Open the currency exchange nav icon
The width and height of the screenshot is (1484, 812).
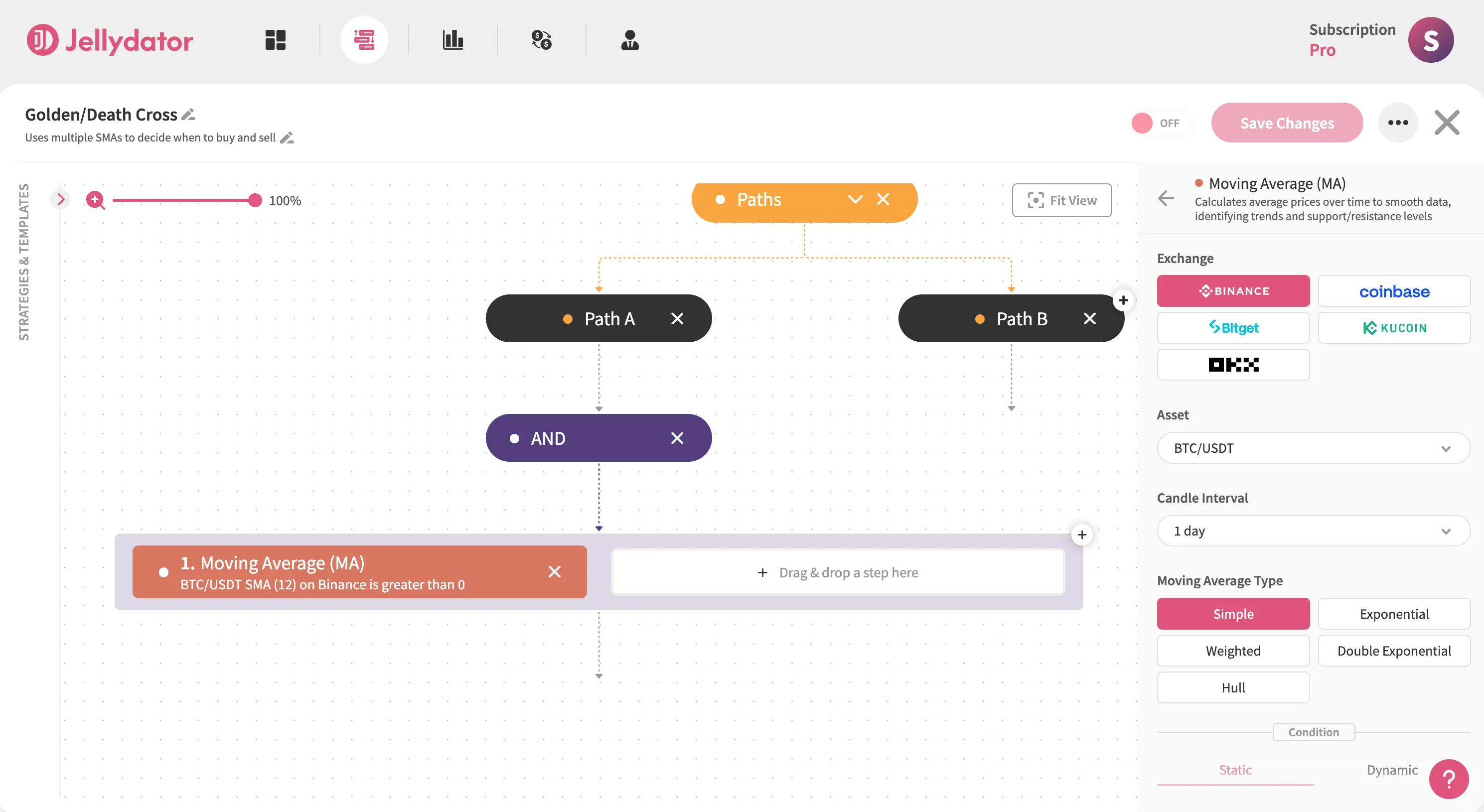[542, 40]
